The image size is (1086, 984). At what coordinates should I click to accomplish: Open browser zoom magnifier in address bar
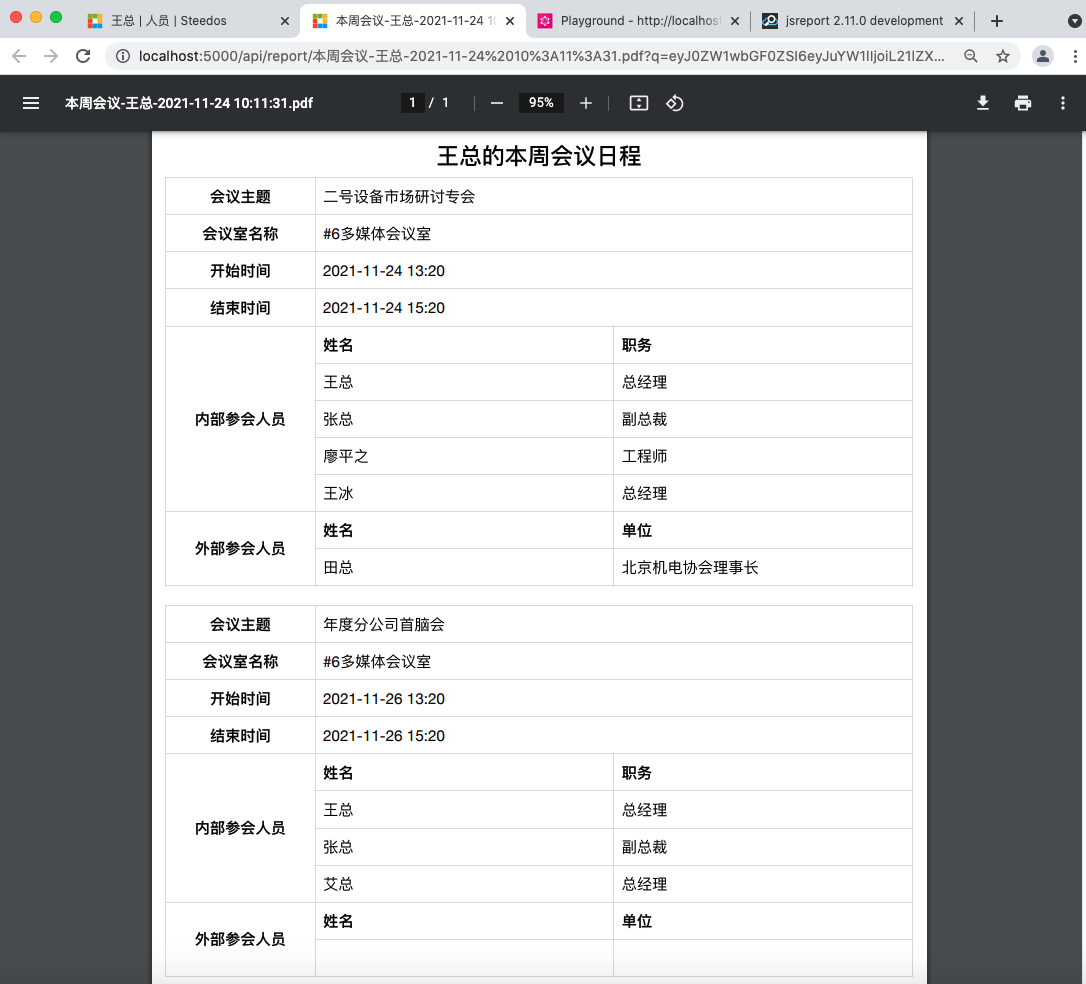pyautogui.click(x=971, y=56)
